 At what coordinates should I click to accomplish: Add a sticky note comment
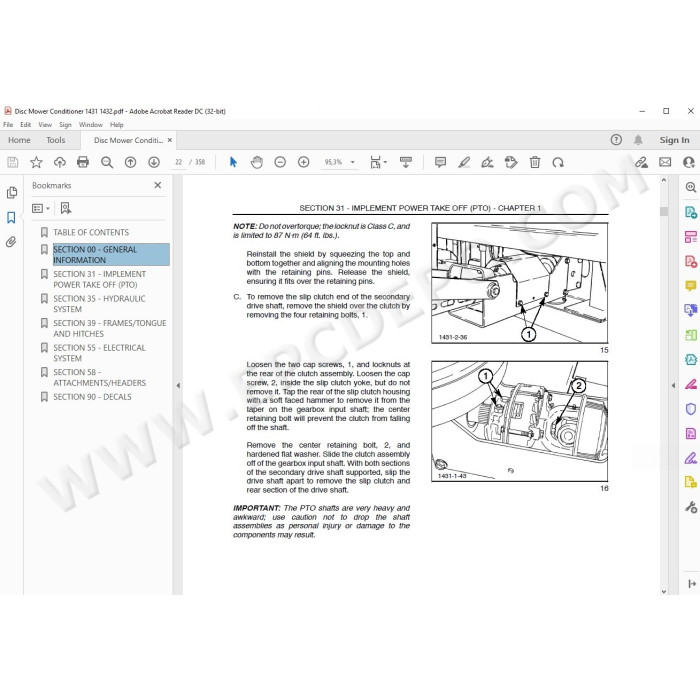[x=440, y=162]
